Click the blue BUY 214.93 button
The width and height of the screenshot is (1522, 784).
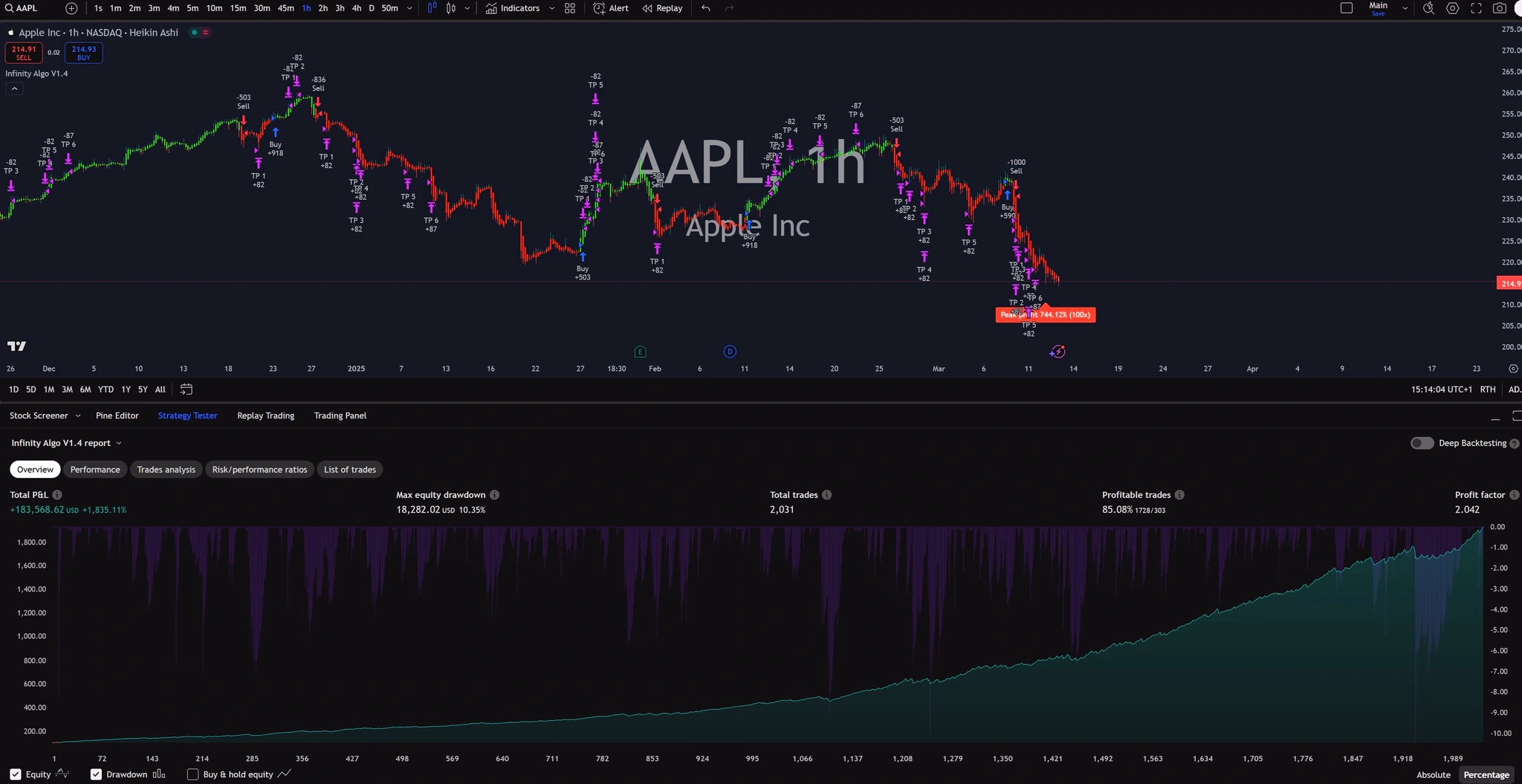(83, 53)
